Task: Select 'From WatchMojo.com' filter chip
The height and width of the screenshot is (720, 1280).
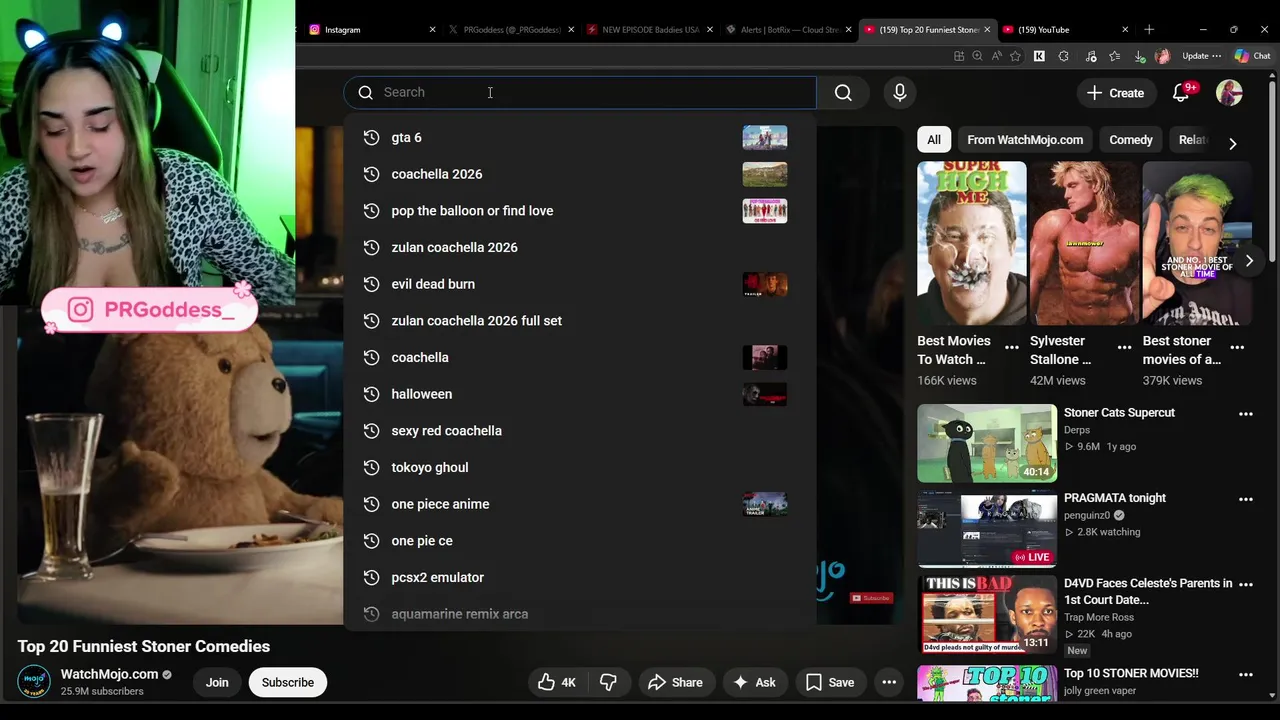Action: click(x=1025, y=140)
